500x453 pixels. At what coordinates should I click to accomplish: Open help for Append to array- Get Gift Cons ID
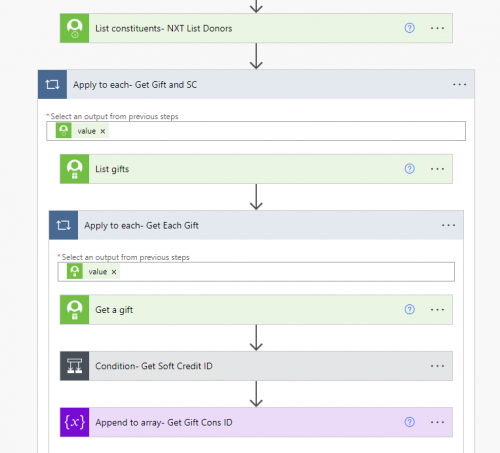tap(409, 422)
